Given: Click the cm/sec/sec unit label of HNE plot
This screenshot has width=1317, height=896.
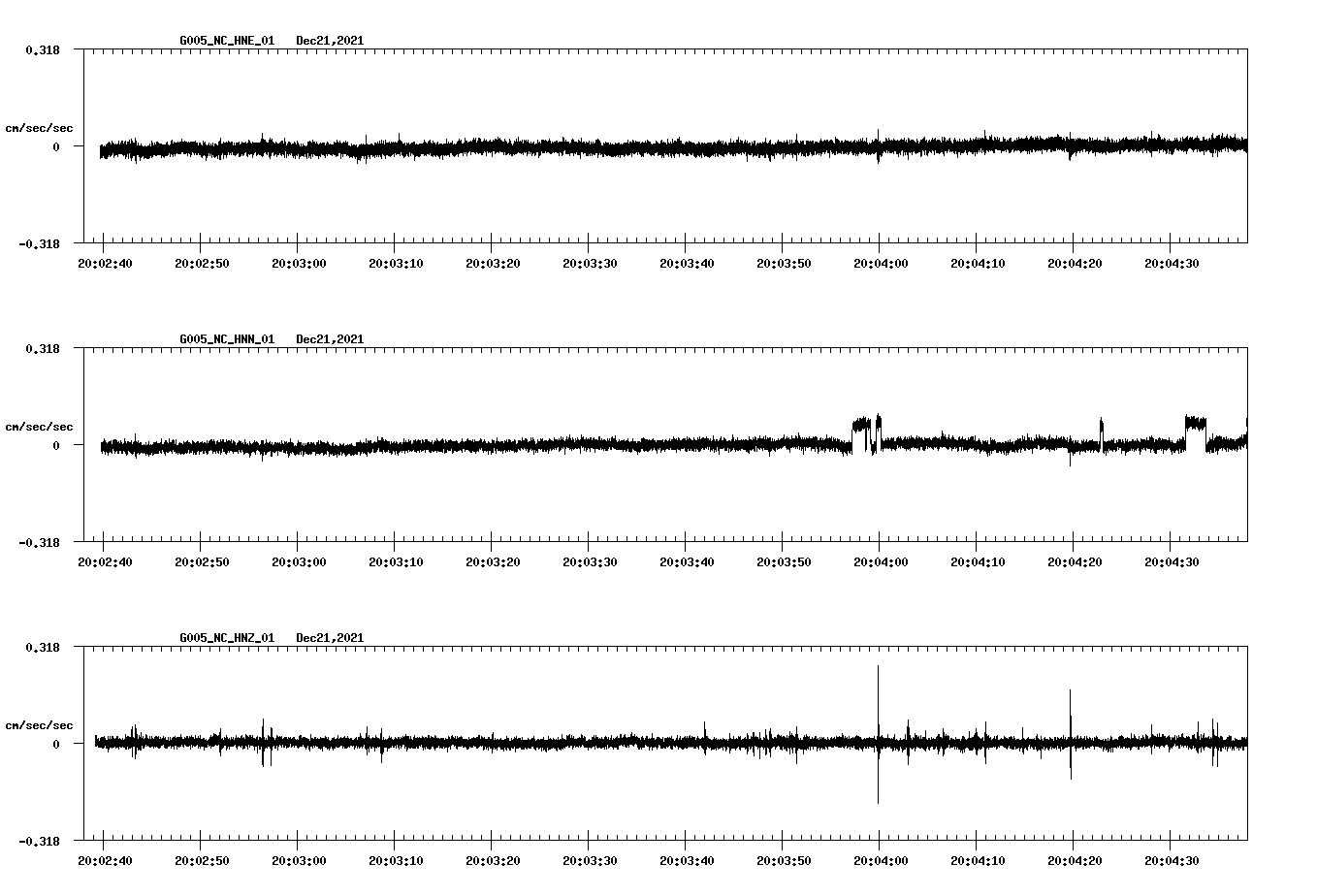Looking at the screenshot, I should tap(39, 128).
